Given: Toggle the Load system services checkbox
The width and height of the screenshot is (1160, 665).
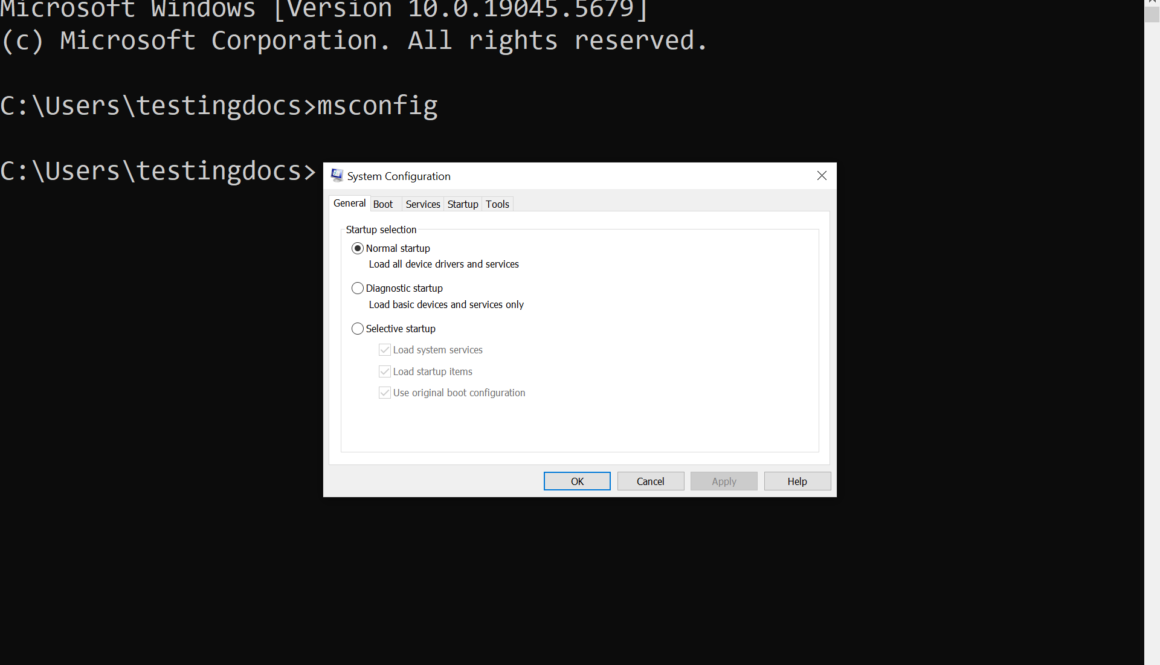Looking at the screenshot, I should tap(385, 350).
